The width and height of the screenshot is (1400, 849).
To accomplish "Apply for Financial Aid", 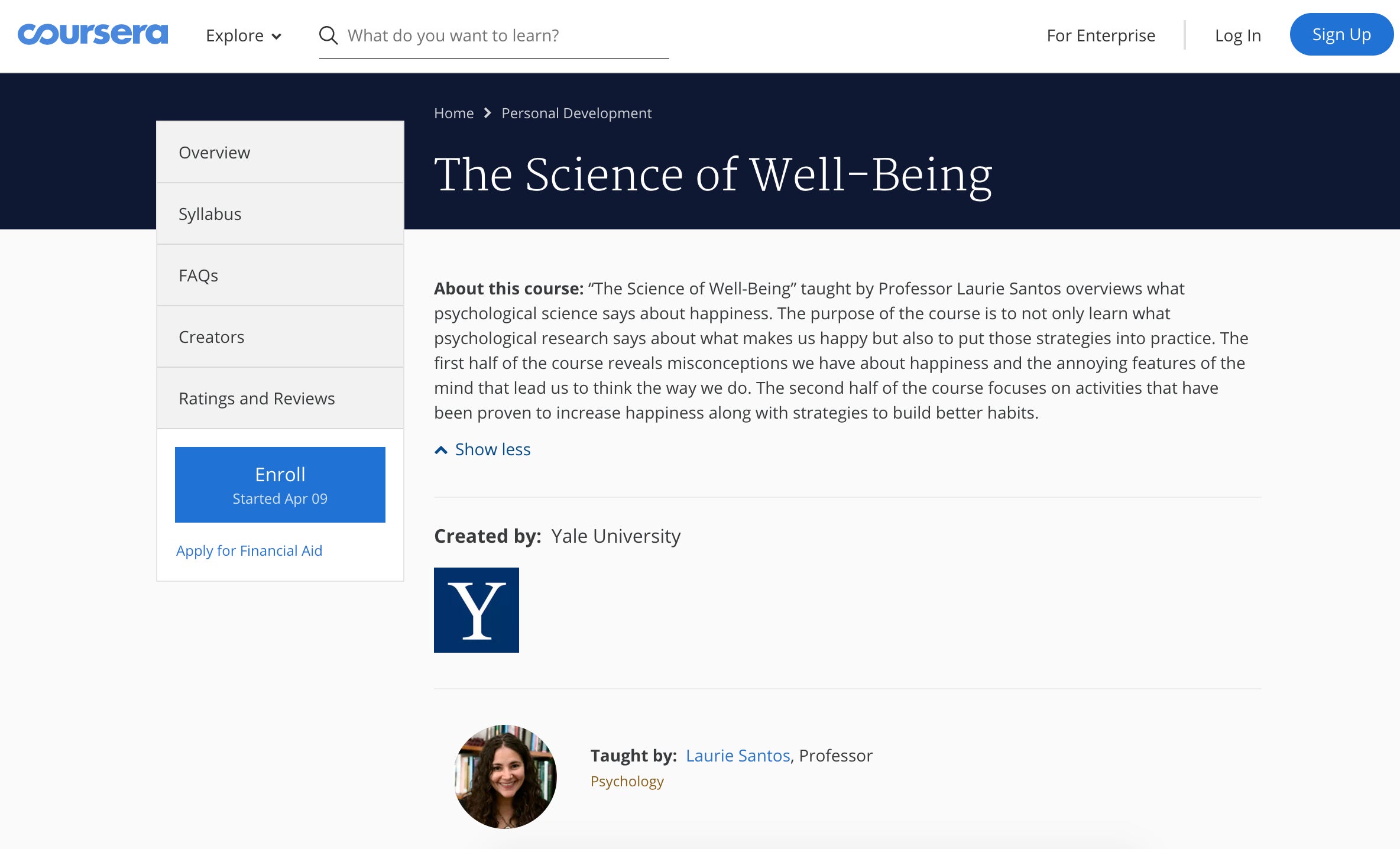I will (249, 550).
